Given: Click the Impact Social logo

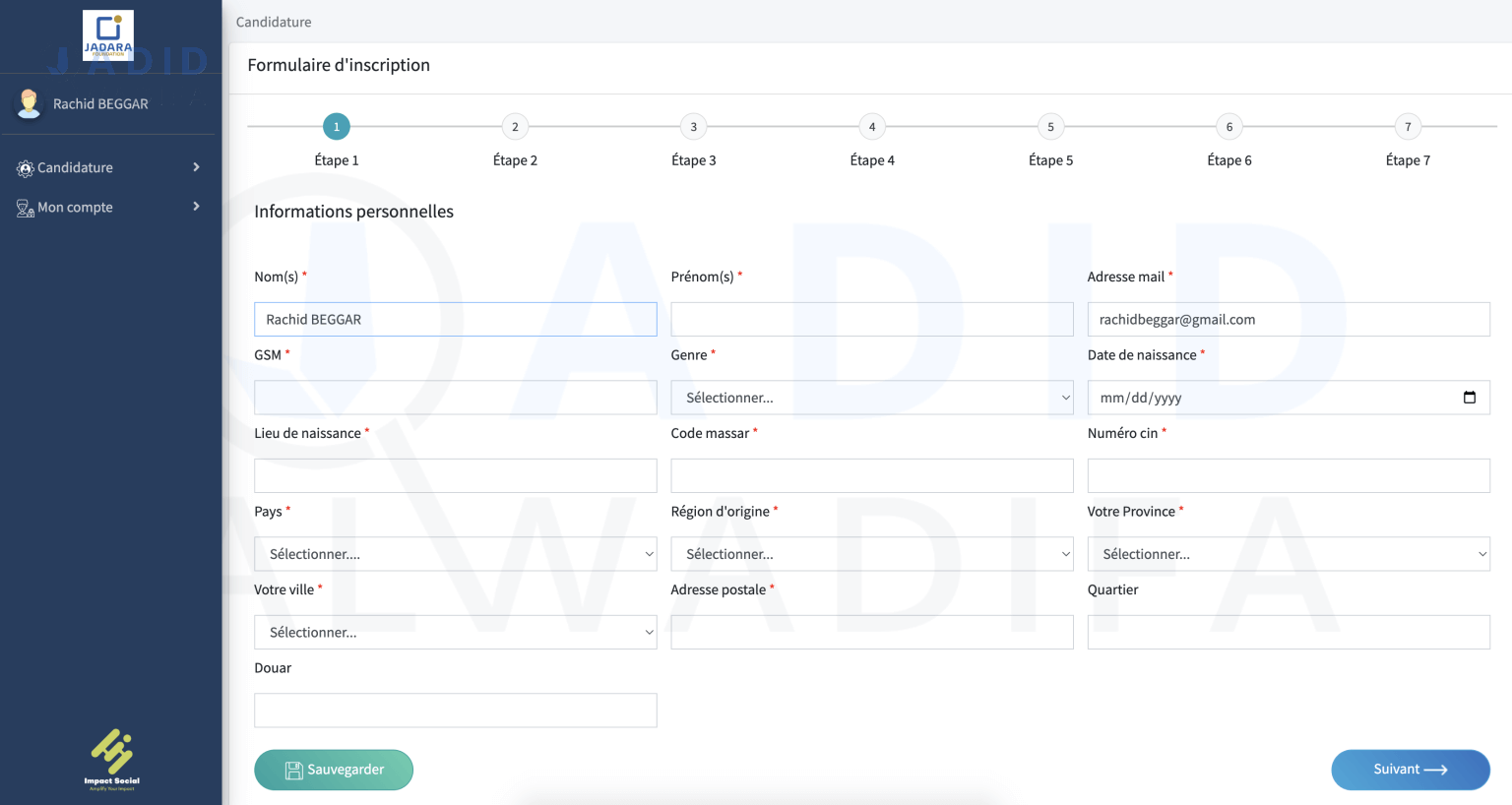Looking at the screenshot, I should [x=111, y=760].
